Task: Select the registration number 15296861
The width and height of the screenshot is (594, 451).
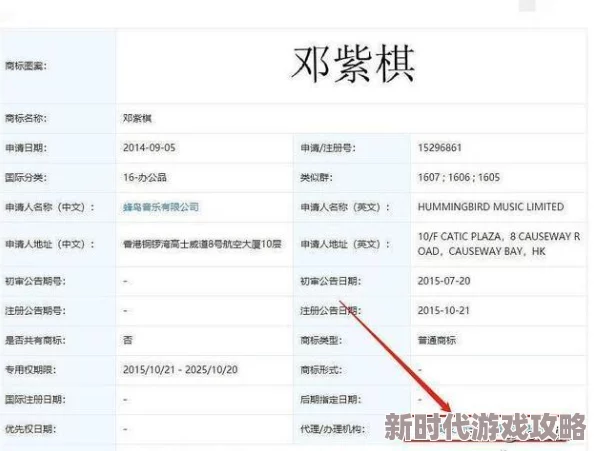Action: click(440, 148)
